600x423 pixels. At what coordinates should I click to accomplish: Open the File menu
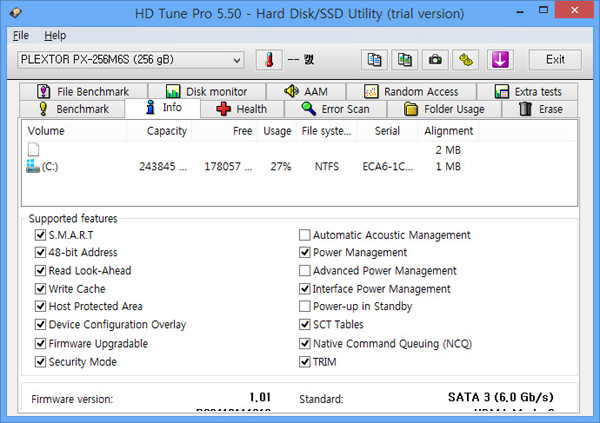(21, 36)
